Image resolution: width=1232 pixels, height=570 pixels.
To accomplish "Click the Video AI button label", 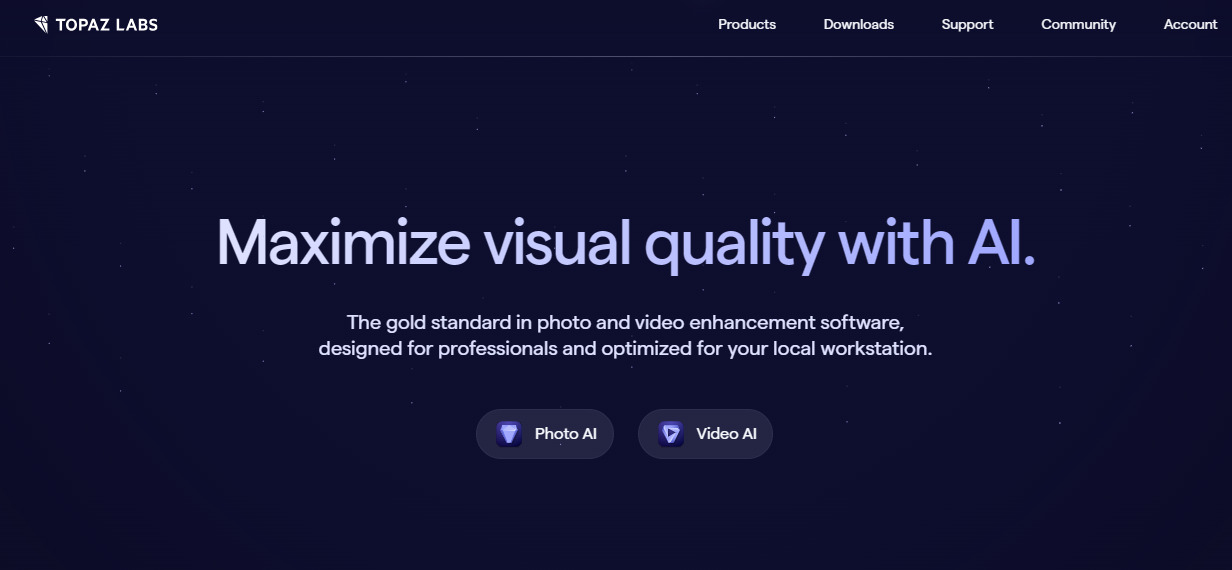I will click(726, 434).
